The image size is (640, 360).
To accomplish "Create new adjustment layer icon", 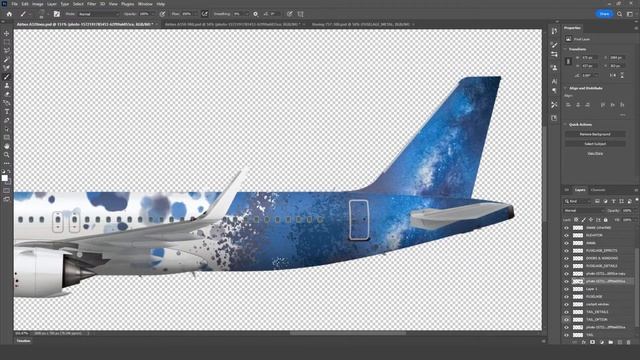I will coord(602,342).
